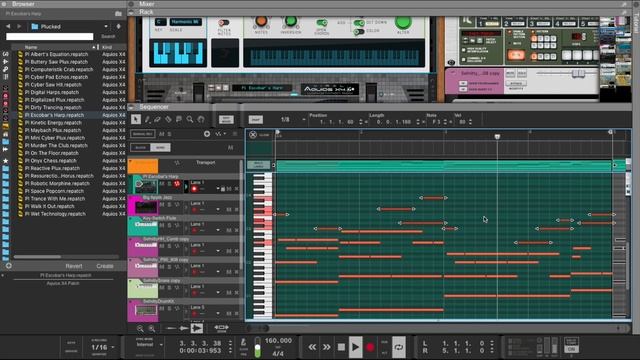The image size is (640, 360).
Task: Toggle Filter Notes switch in rack device
Action: tap(224, 22)
